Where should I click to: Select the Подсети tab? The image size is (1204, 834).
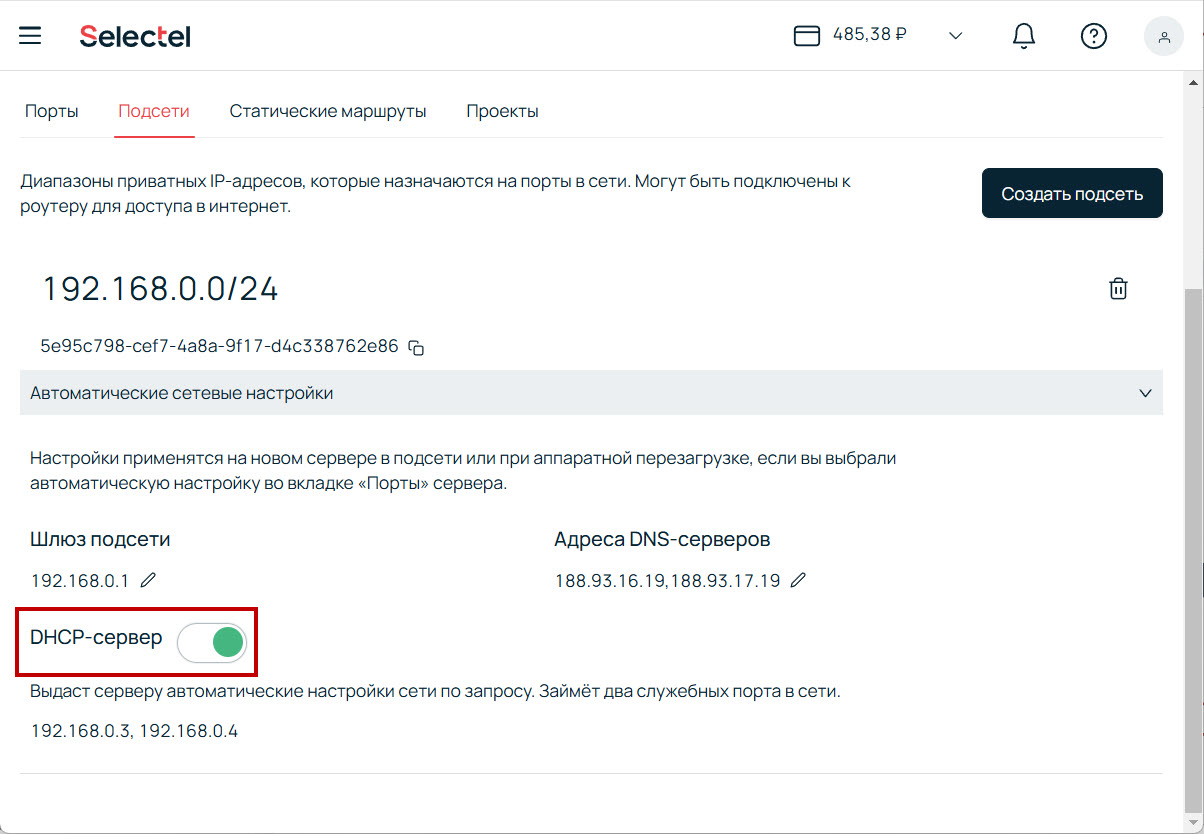pos(154,111)
